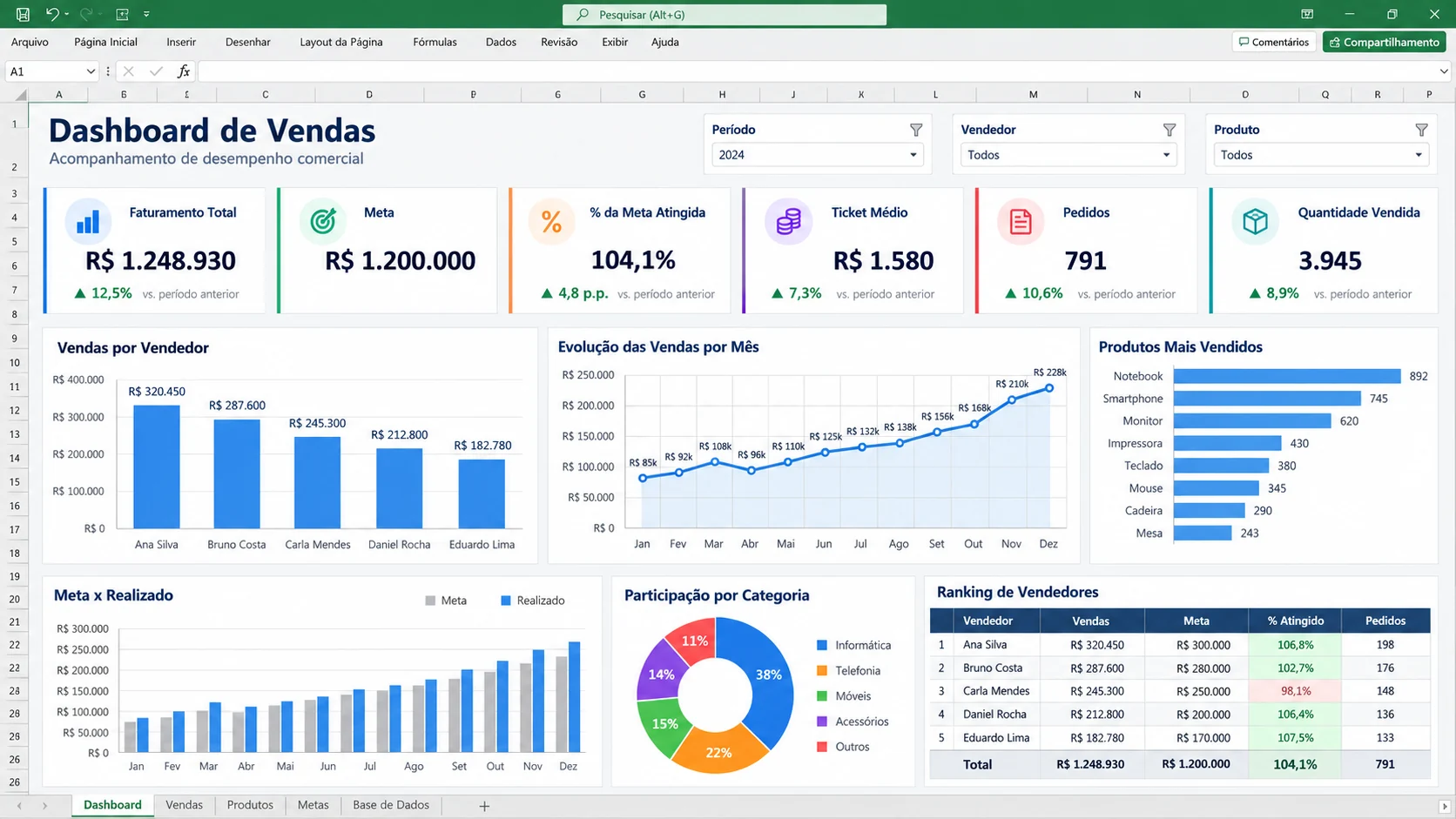Open the Quick Access Toolbar customize arrow
Viewport: 1456px width, 819px height.
click(146, 14)
